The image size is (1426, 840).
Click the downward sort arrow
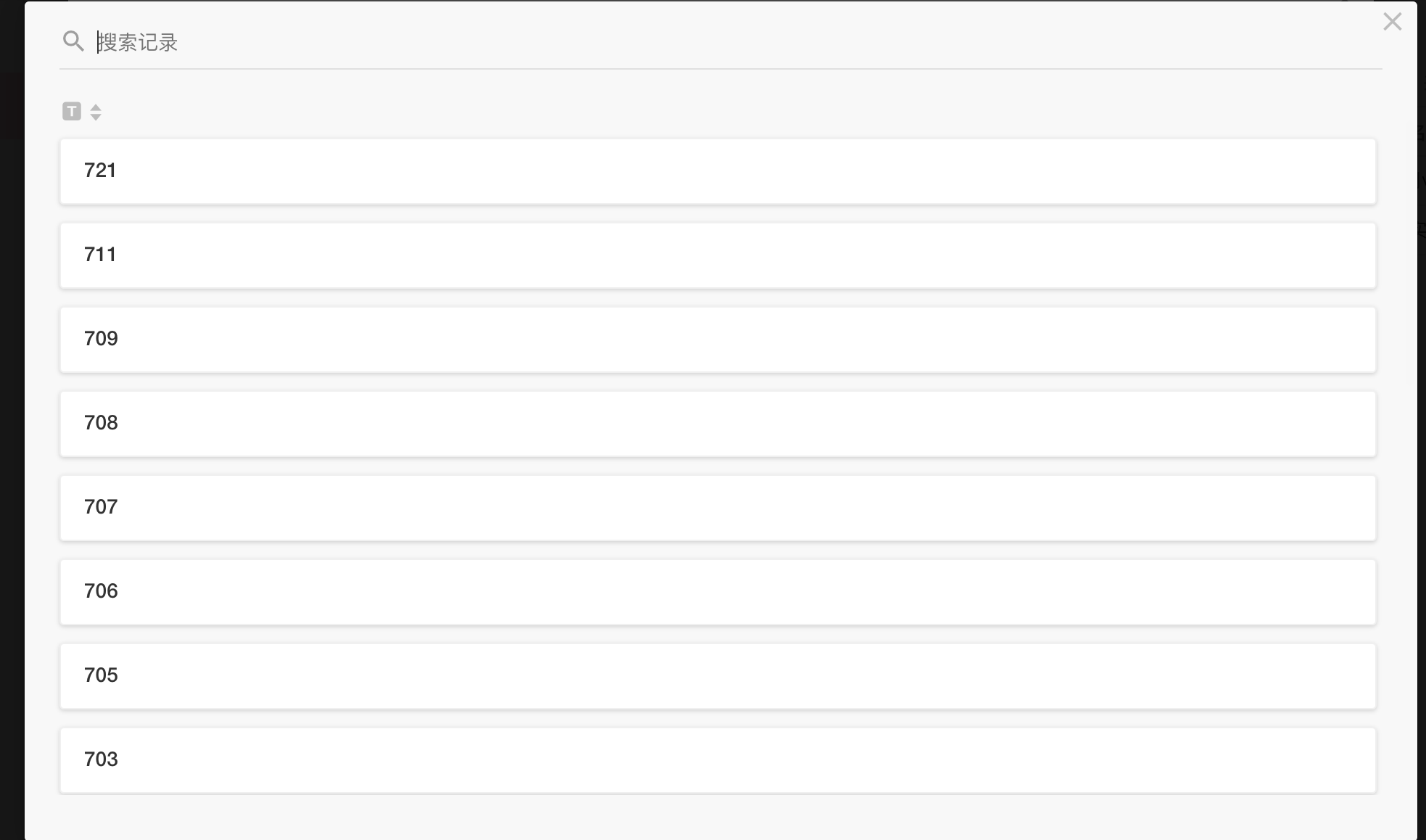96,117
